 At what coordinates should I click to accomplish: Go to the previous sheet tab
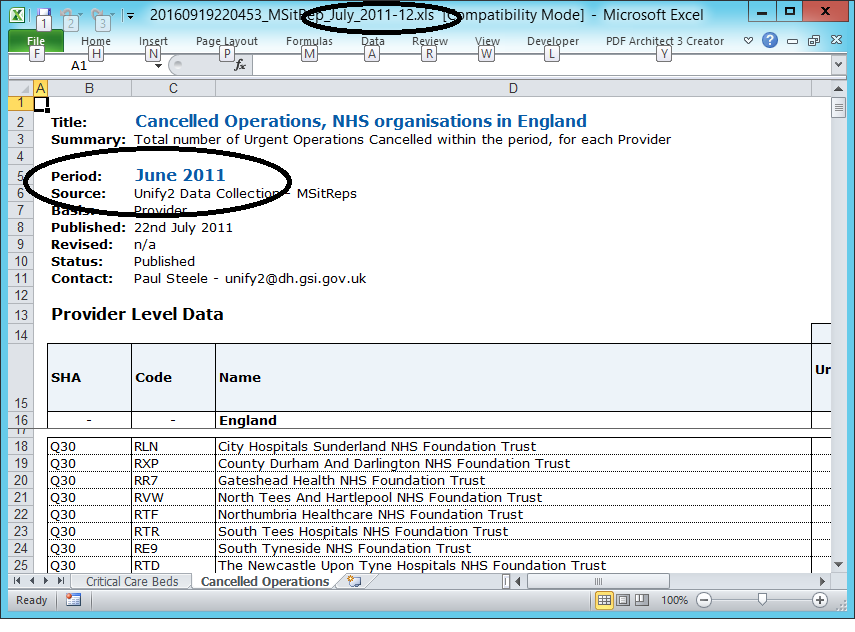(x=32, y=581)
